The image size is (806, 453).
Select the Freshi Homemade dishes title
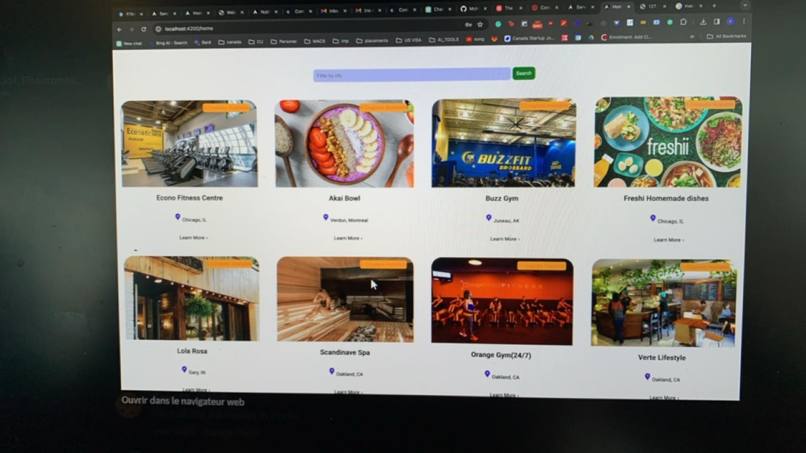666,198
